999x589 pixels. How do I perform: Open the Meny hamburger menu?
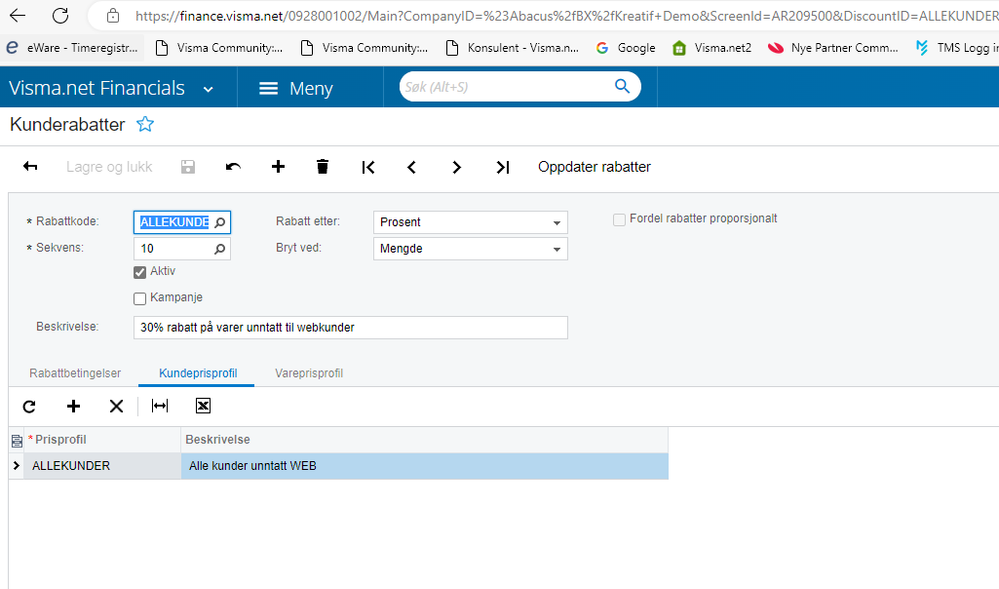click(296, 88)
